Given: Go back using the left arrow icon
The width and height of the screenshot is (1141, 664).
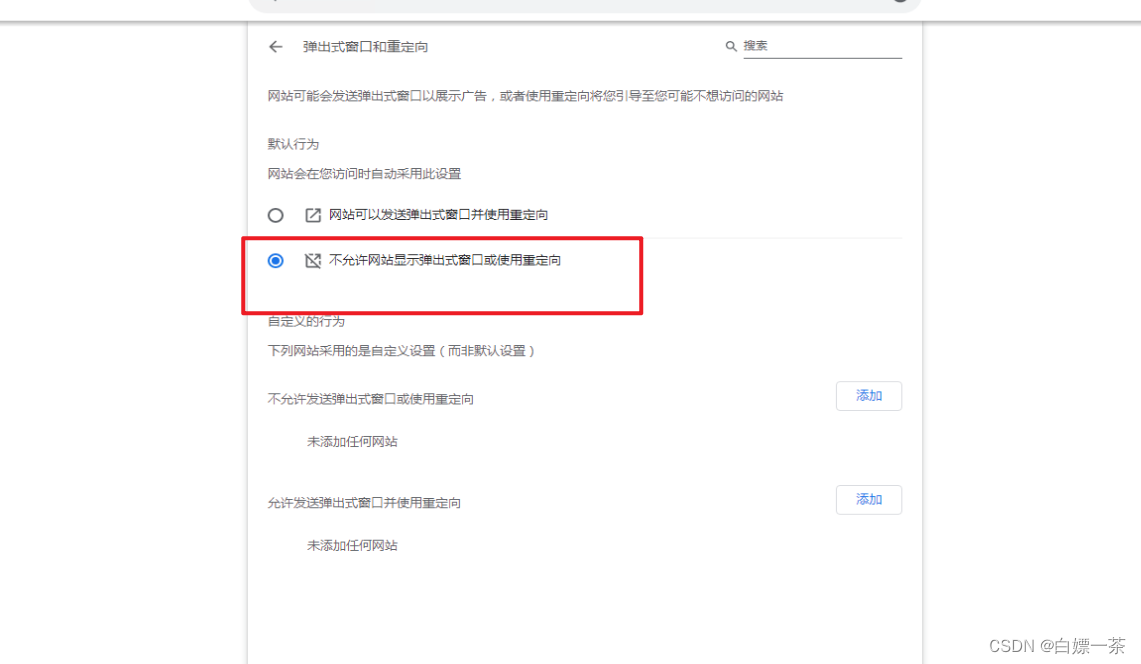Looking at the screenshot, I should click(275, 47).
